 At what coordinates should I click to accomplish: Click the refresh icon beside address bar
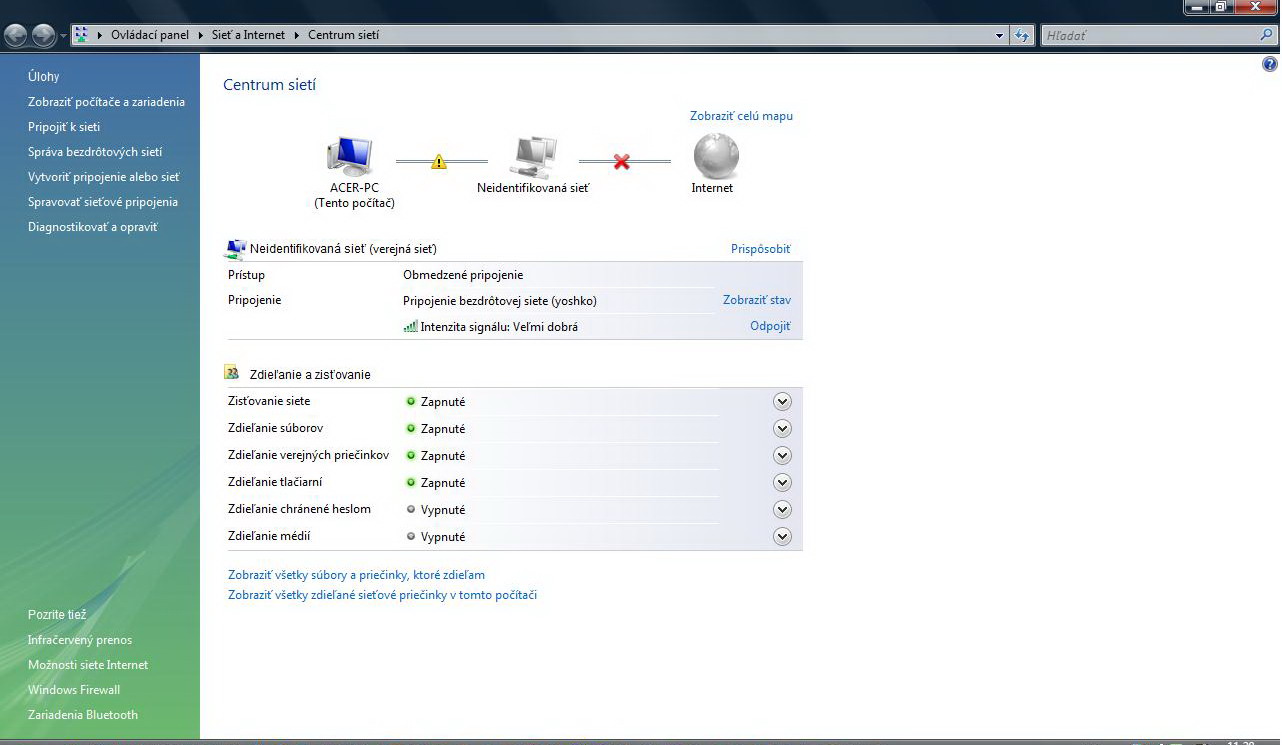pyautogui.click(x=1022, y=35)
